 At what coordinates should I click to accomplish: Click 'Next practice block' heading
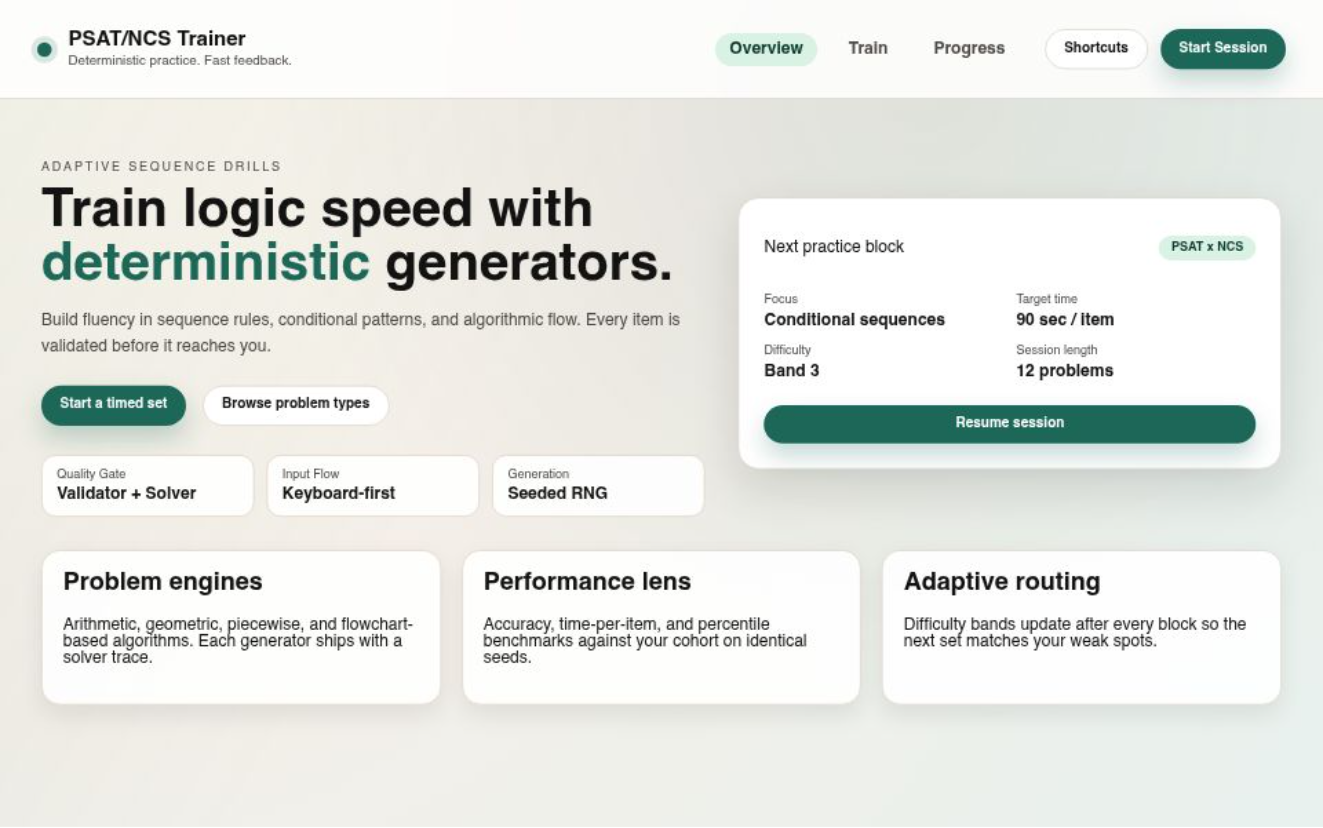point(834,247)
